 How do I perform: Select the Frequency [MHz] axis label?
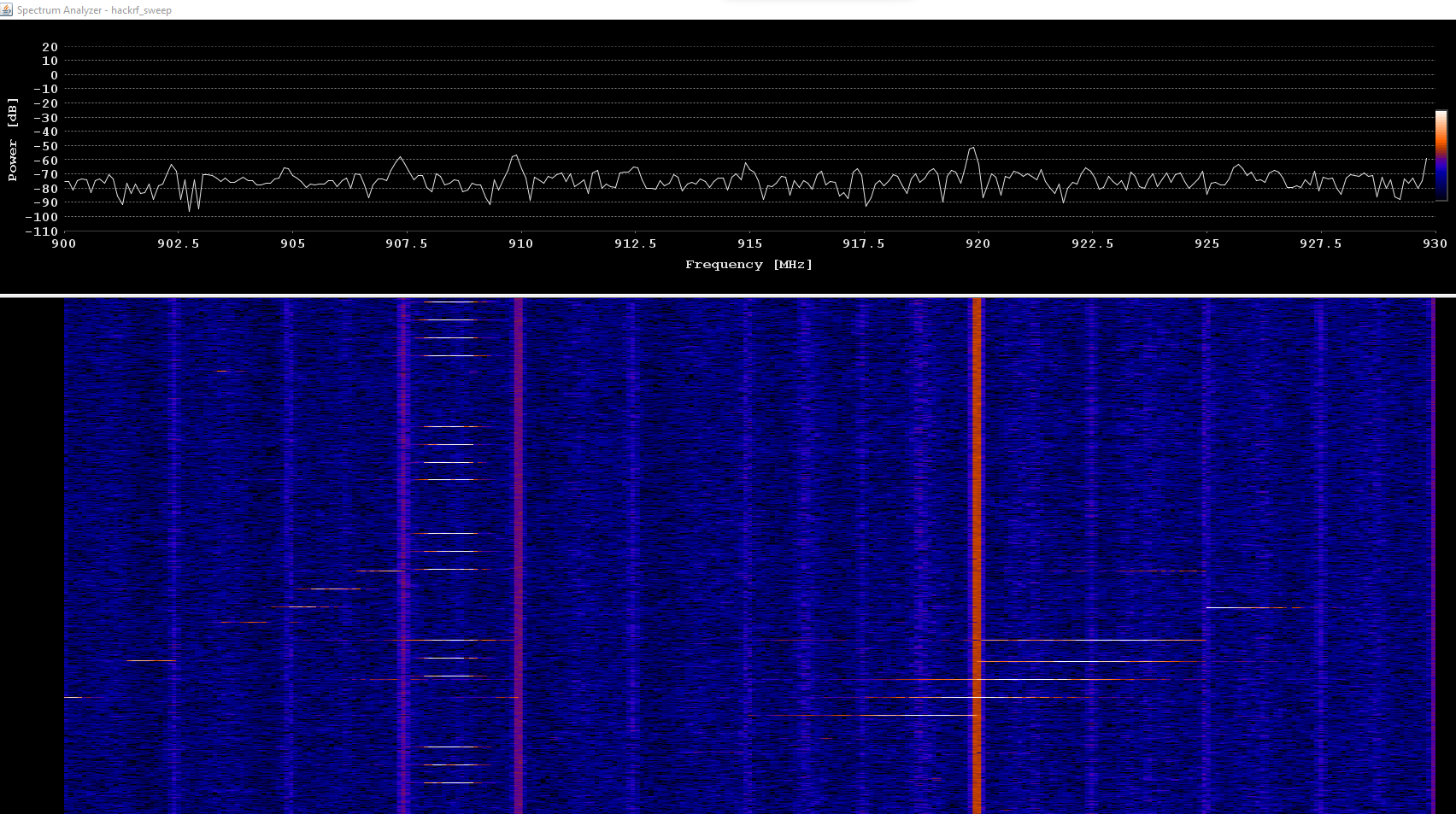point(749,265)
